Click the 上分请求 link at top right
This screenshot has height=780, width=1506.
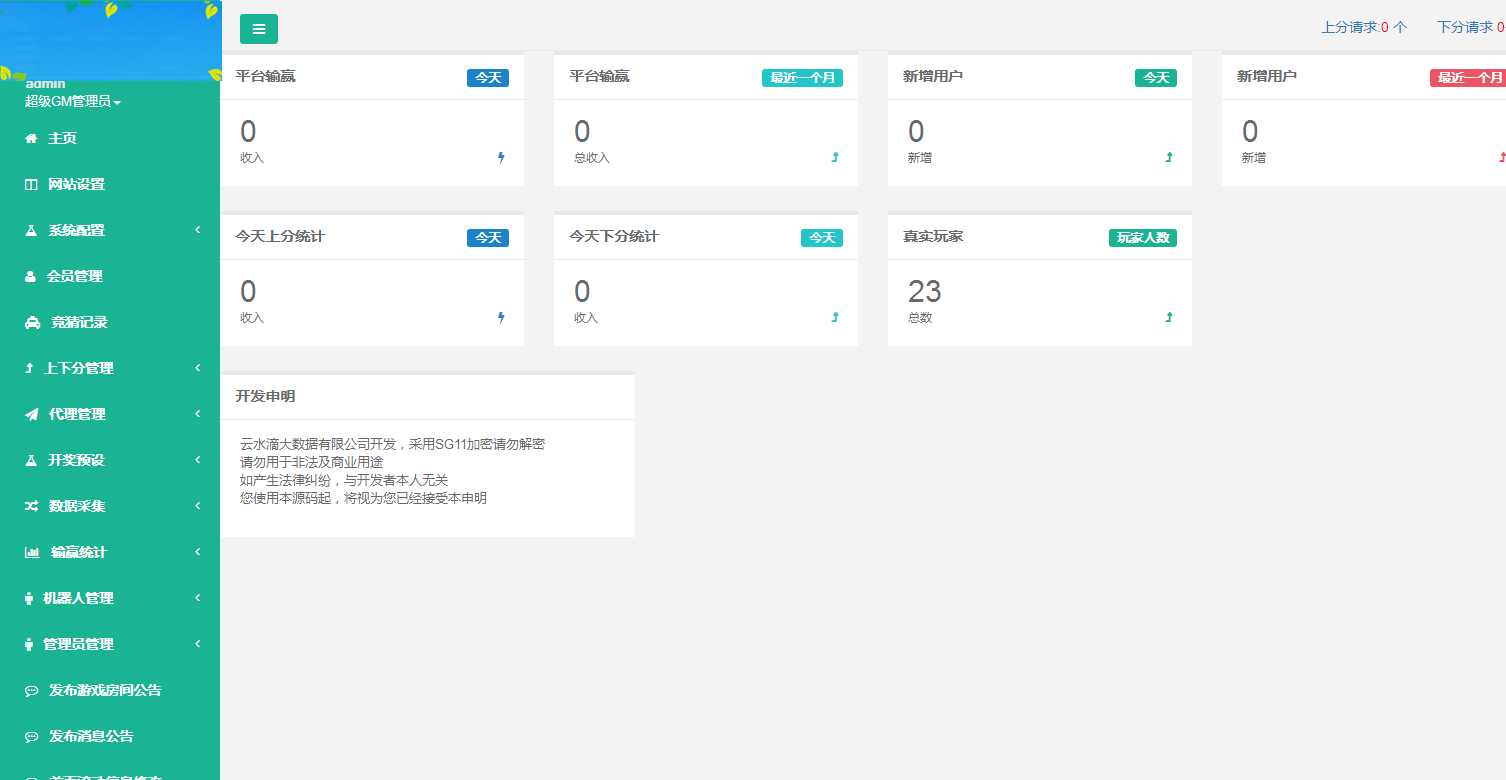[x=1352, y=27]
